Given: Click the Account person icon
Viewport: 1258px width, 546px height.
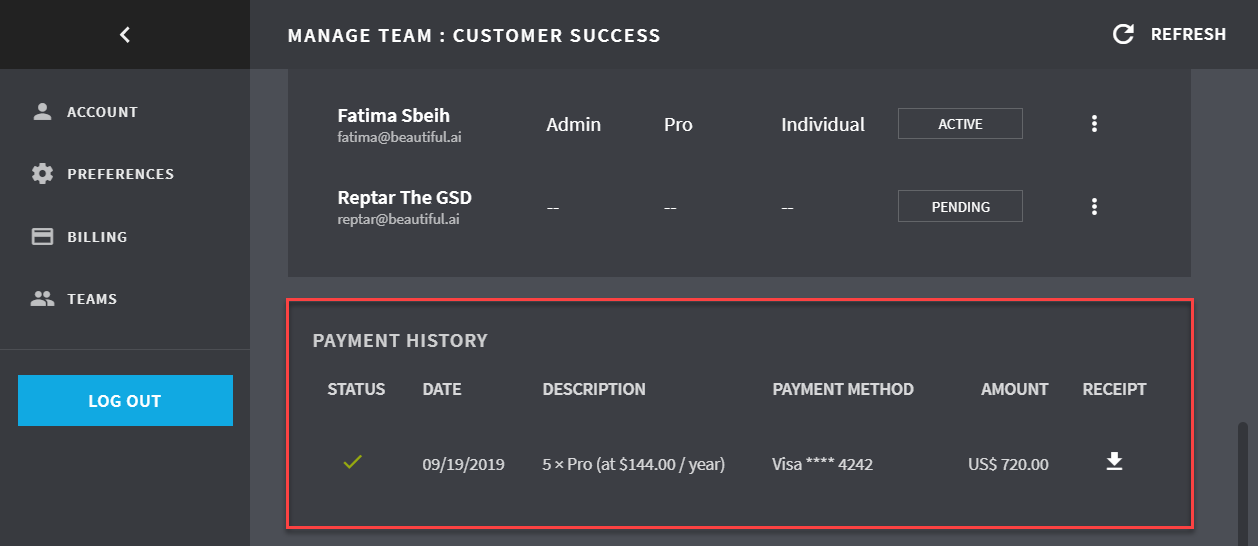Looking at the screenshot, I should tap(42, 112).
